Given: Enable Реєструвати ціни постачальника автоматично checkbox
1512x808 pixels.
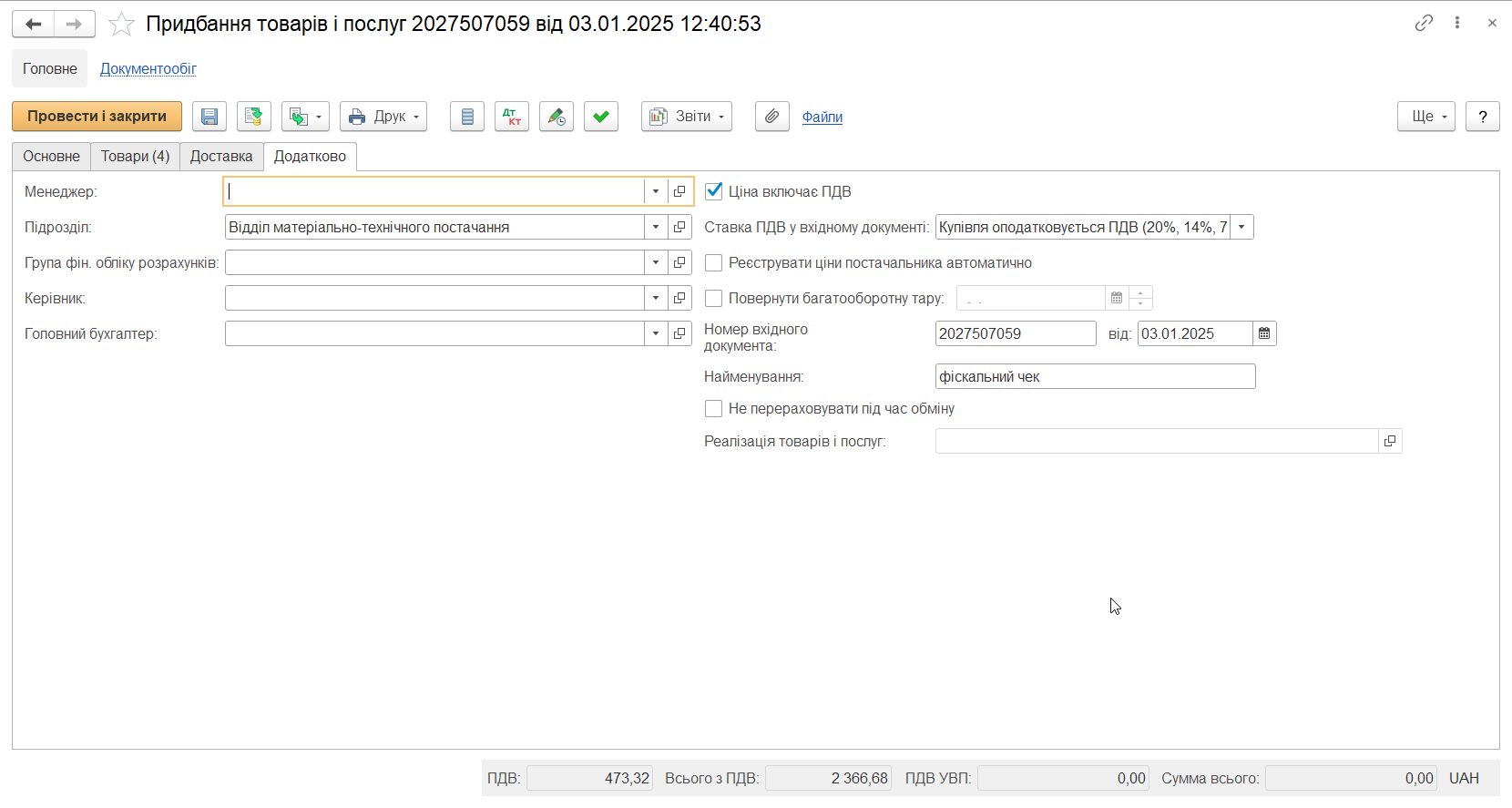Looking at the screenshot, I should click(x=714, y=262).
